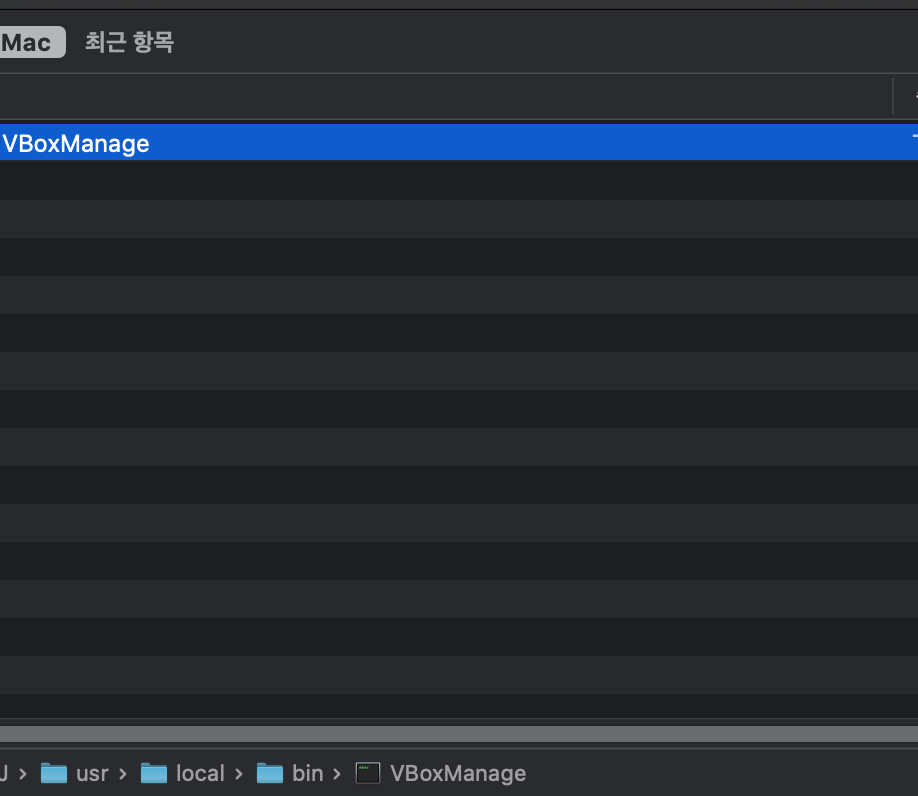Open the bin folder in path bar
This screenshot has height=796, width=918.
tap(290, 773)
